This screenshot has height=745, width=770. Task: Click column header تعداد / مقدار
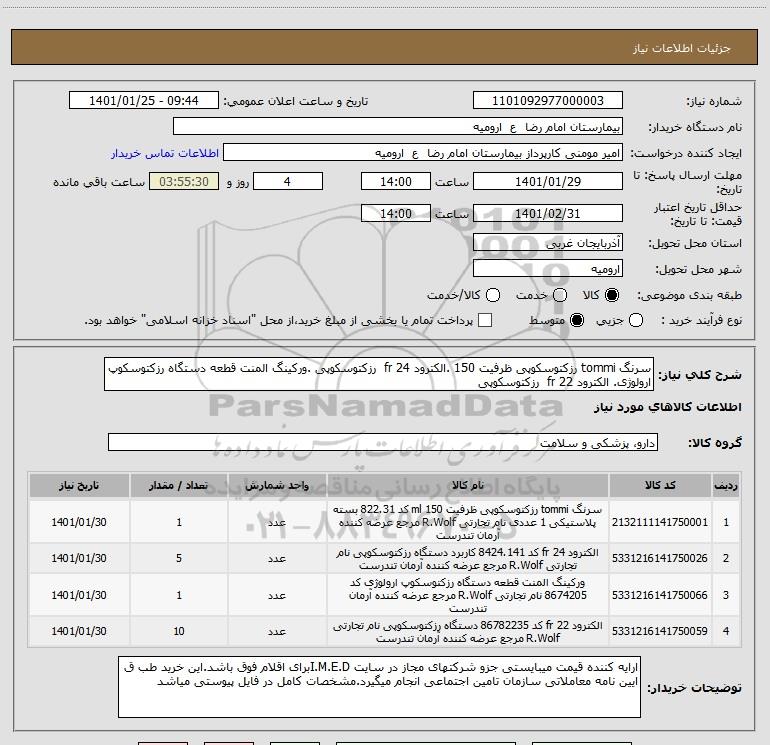[x=179, y=485]
